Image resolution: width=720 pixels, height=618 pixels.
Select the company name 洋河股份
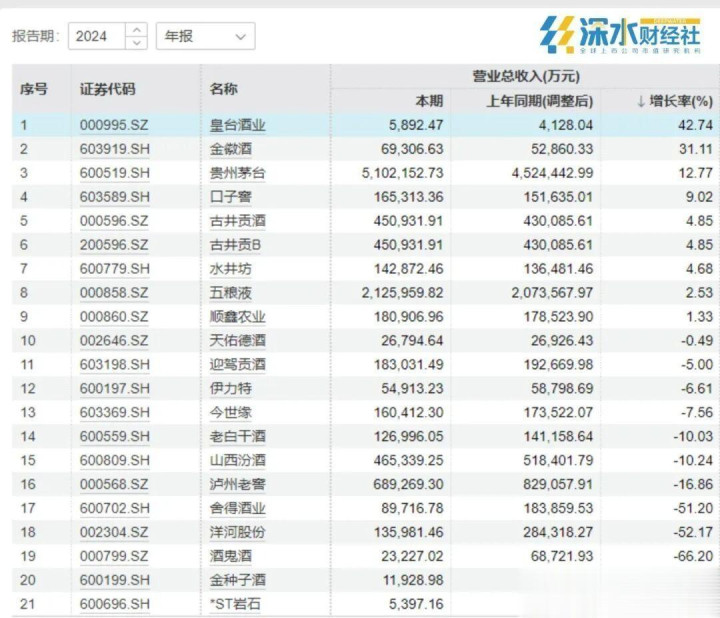point(237,532)
